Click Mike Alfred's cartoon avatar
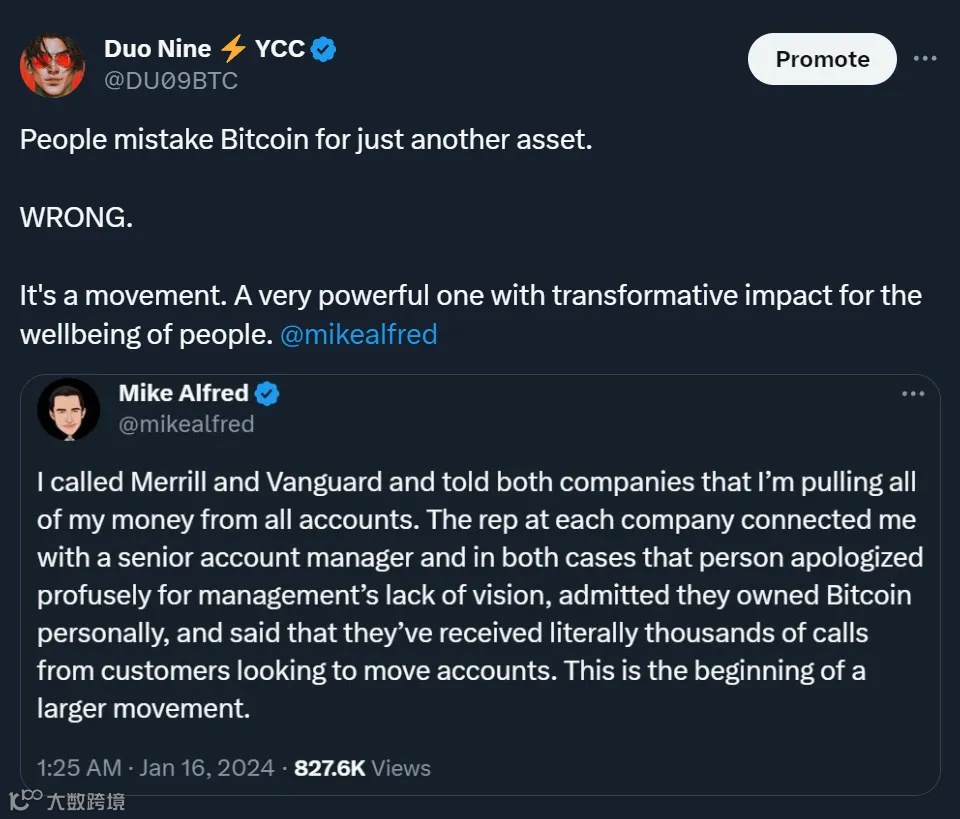 tap(68, 409)
